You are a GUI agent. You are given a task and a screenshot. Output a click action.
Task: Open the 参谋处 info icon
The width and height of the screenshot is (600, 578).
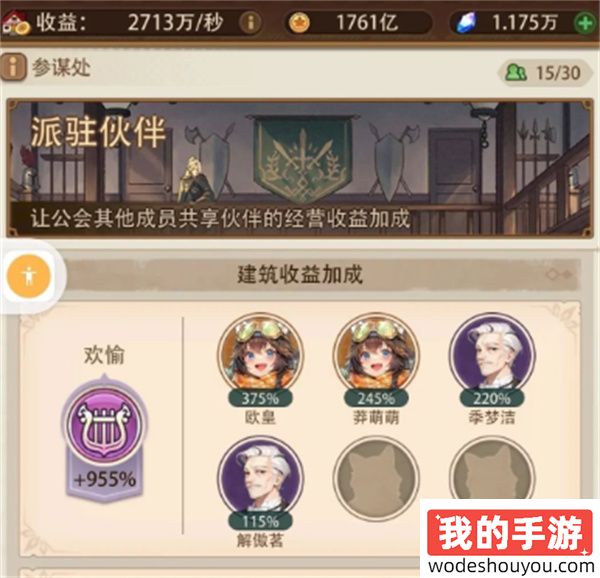pyautogui.click(x=13, y=67)
